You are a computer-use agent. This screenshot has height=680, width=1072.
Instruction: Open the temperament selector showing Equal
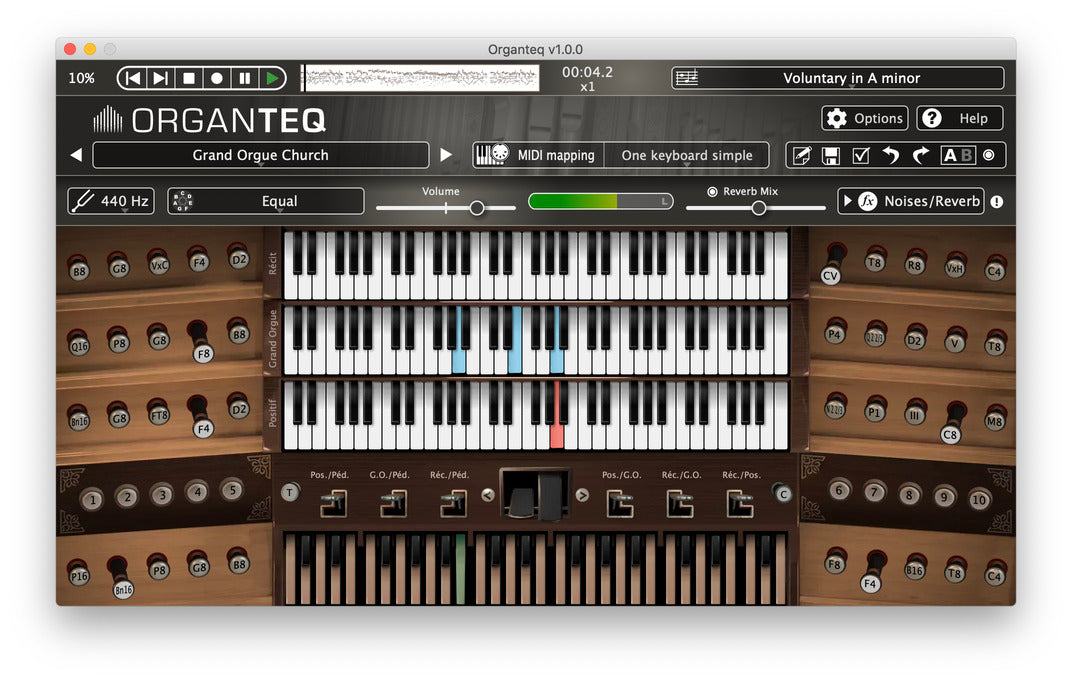(264, 200)
